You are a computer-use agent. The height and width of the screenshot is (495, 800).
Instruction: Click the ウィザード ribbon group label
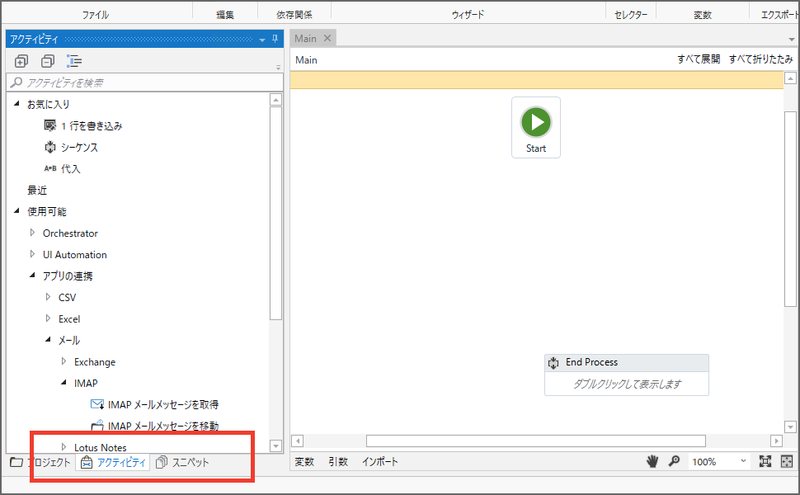click(468, 15)
